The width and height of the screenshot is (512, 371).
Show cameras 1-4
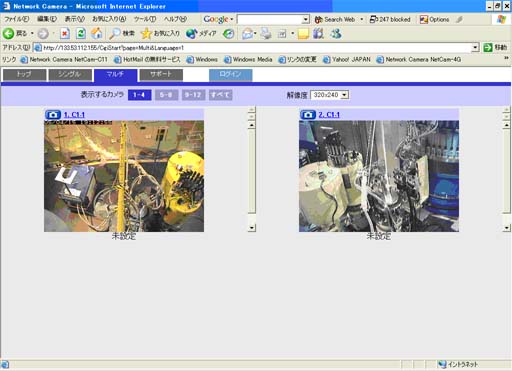(x=139, y=95)
